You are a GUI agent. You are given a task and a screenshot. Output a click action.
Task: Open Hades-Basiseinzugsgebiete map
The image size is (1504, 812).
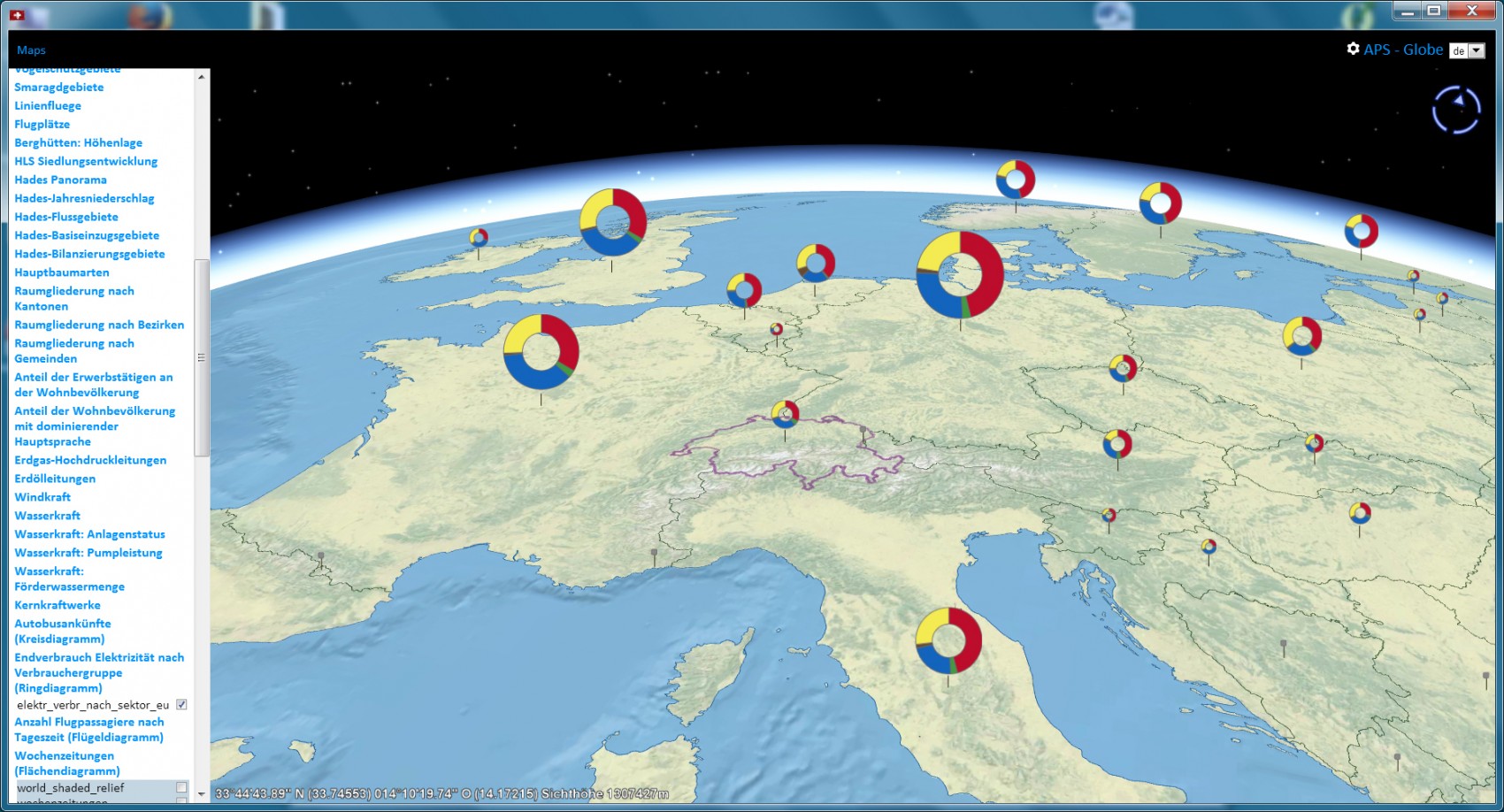(x=87, y=235)
